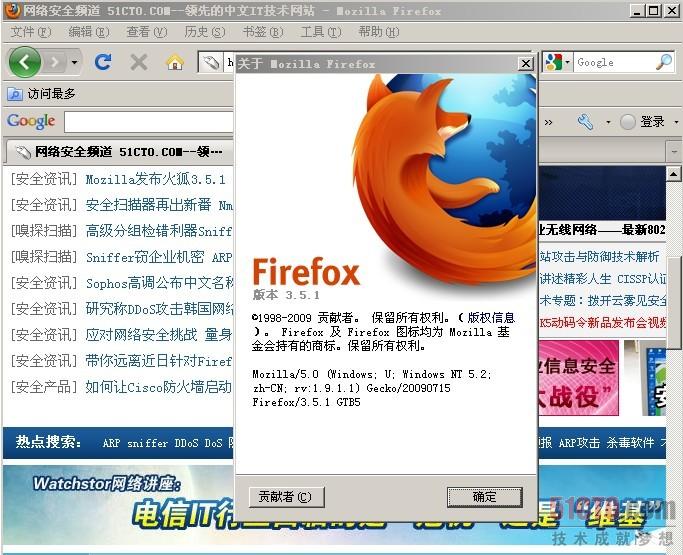Open the 安全扫描器再出新番 article link
Viewport: 683px width, 555px height.
159,205
